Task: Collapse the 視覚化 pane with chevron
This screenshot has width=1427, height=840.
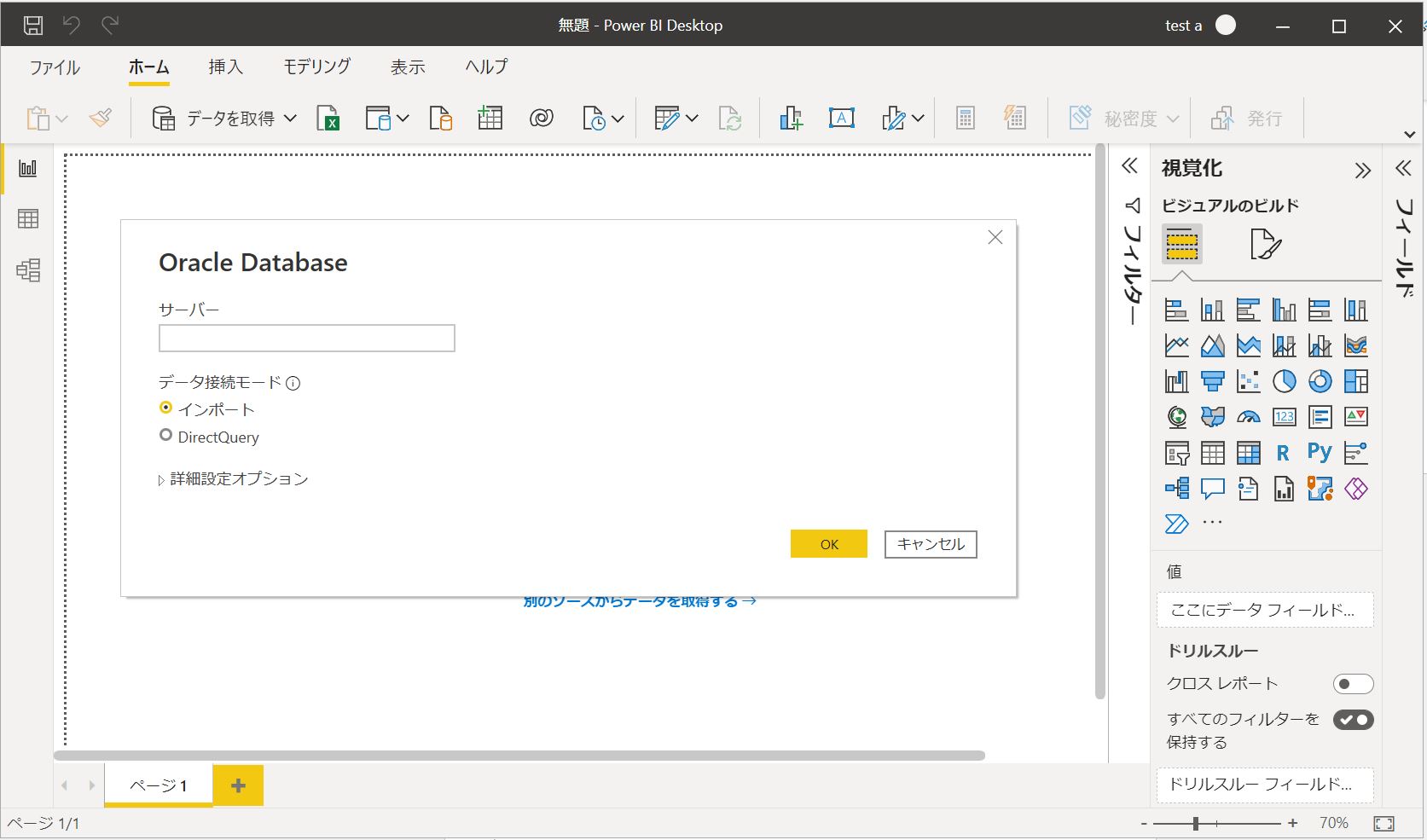Action: point(1362,170)
